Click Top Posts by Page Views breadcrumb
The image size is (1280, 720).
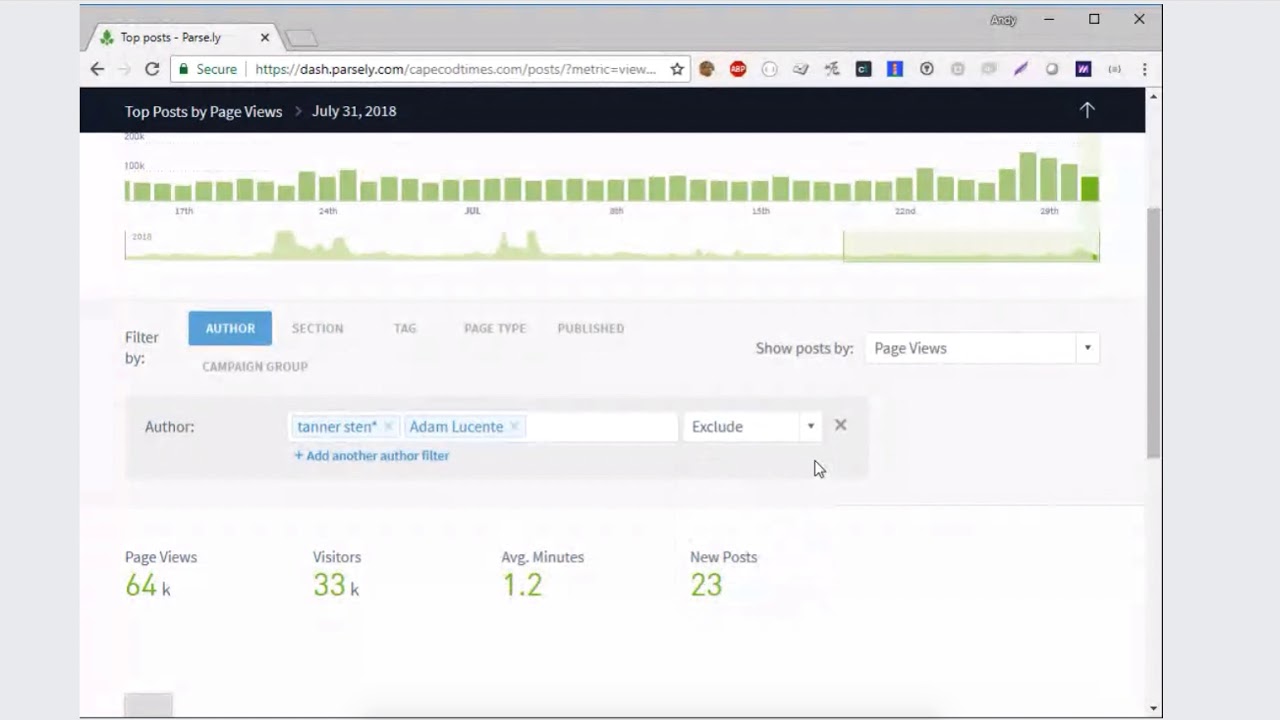pyautogui.click(x=203, y=111)
